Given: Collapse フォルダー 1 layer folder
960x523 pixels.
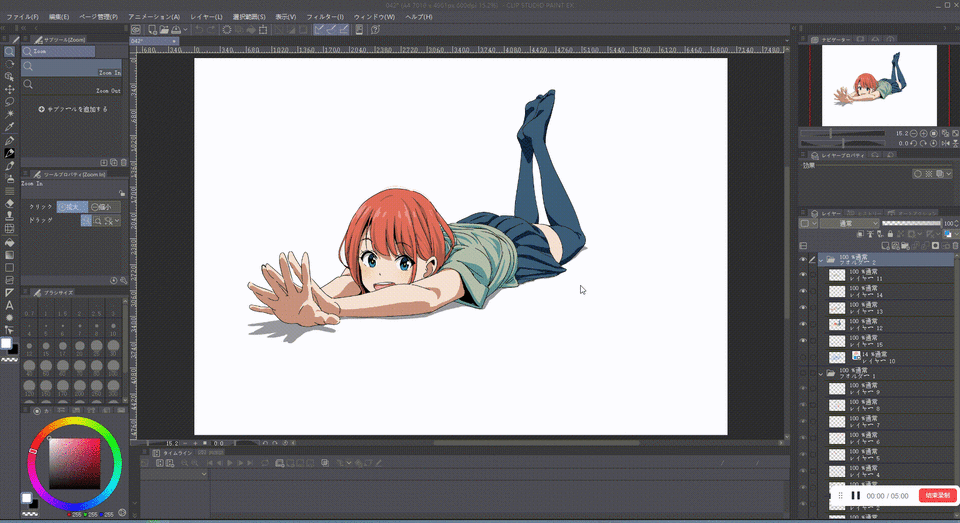Looking at the screenshot, I should click(821, 373).
